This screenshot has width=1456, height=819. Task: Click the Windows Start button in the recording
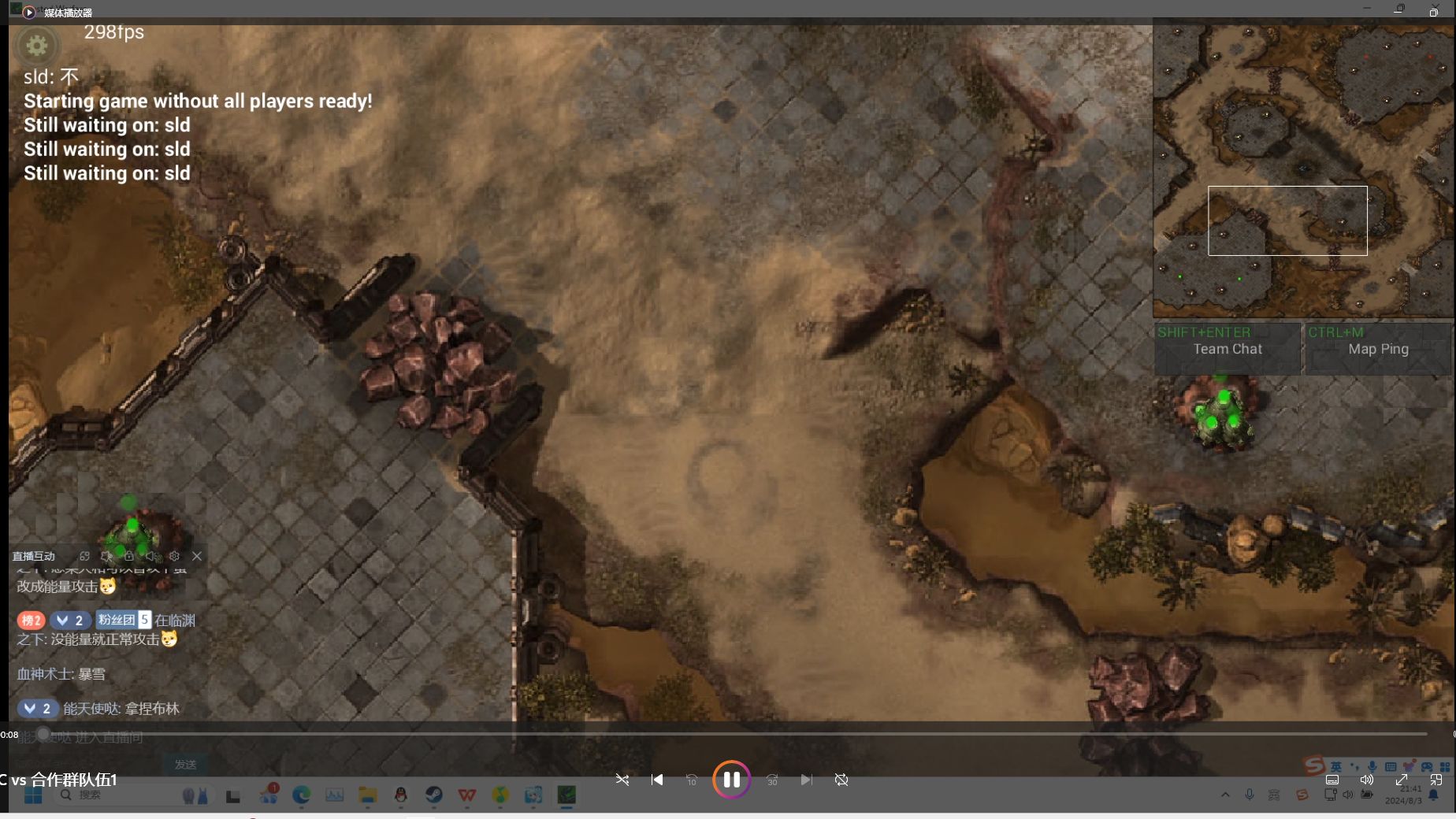tap(33, 795)
